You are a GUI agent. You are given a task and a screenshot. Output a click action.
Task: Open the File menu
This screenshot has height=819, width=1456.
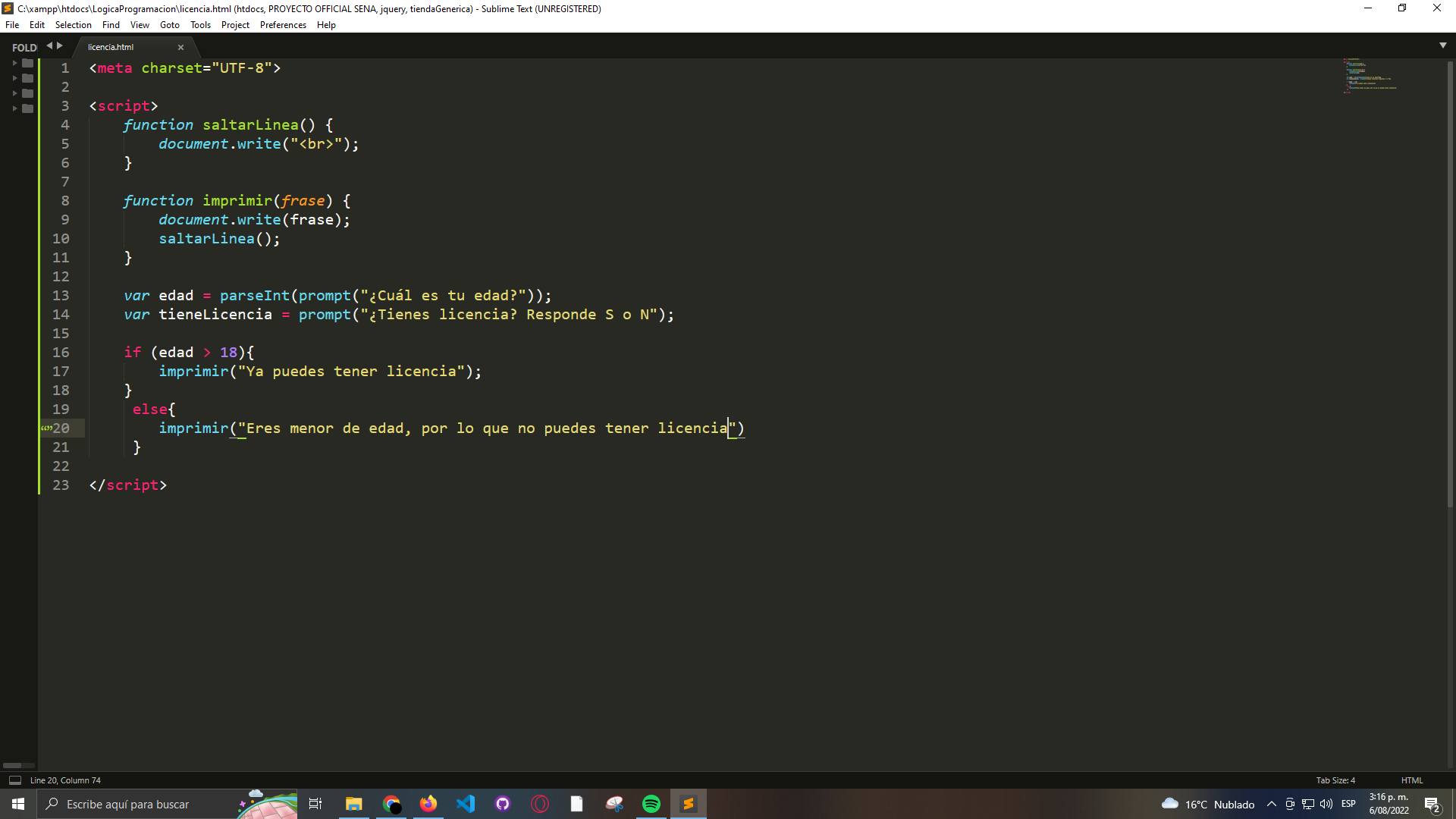coord(12,25)
